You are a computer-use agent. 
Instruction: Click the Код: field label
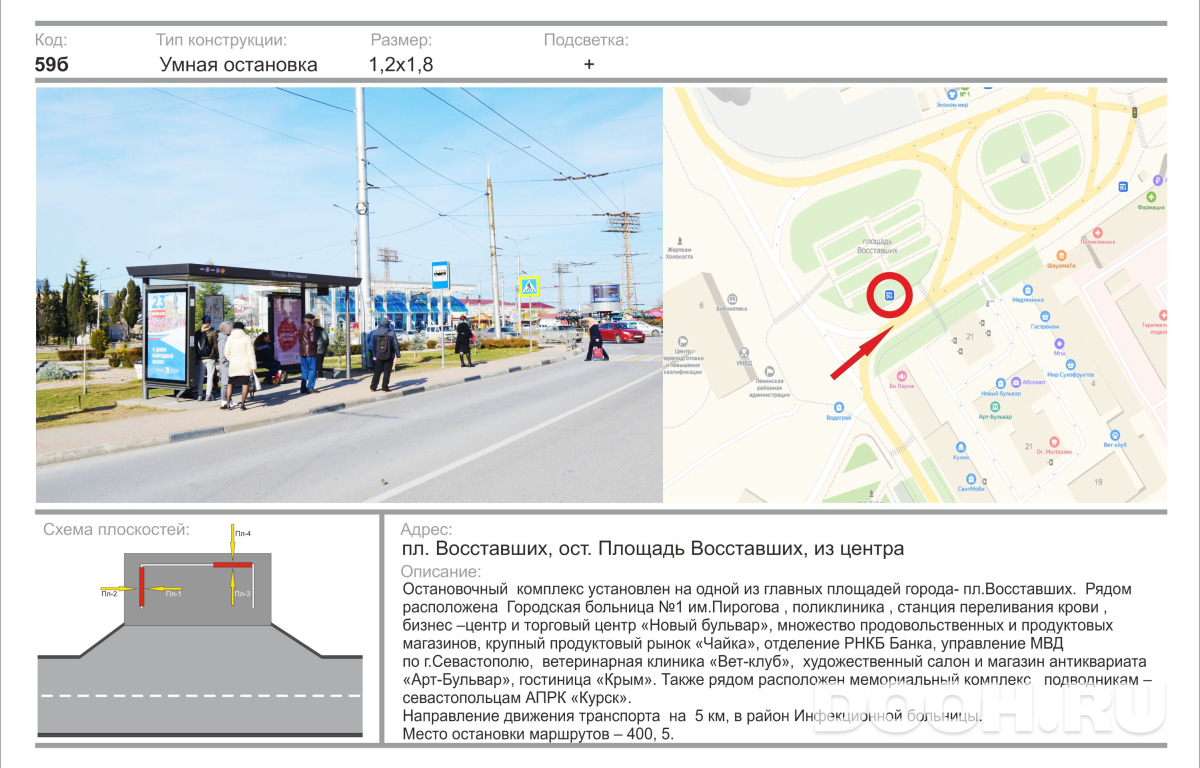(x=51, y=40)
